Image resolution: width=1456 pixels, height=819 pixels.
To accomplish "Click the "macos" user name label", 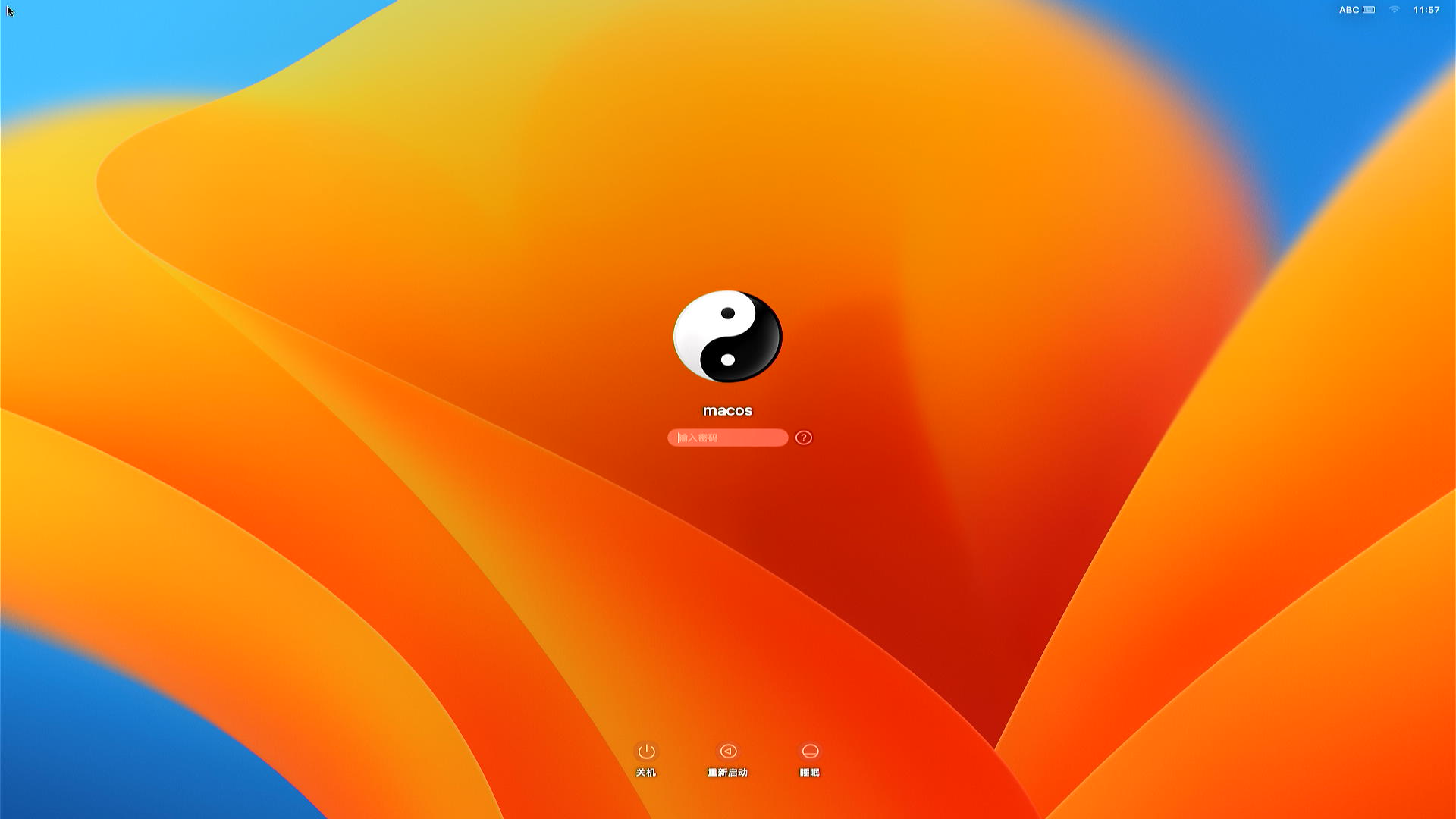I will [728, 410].
